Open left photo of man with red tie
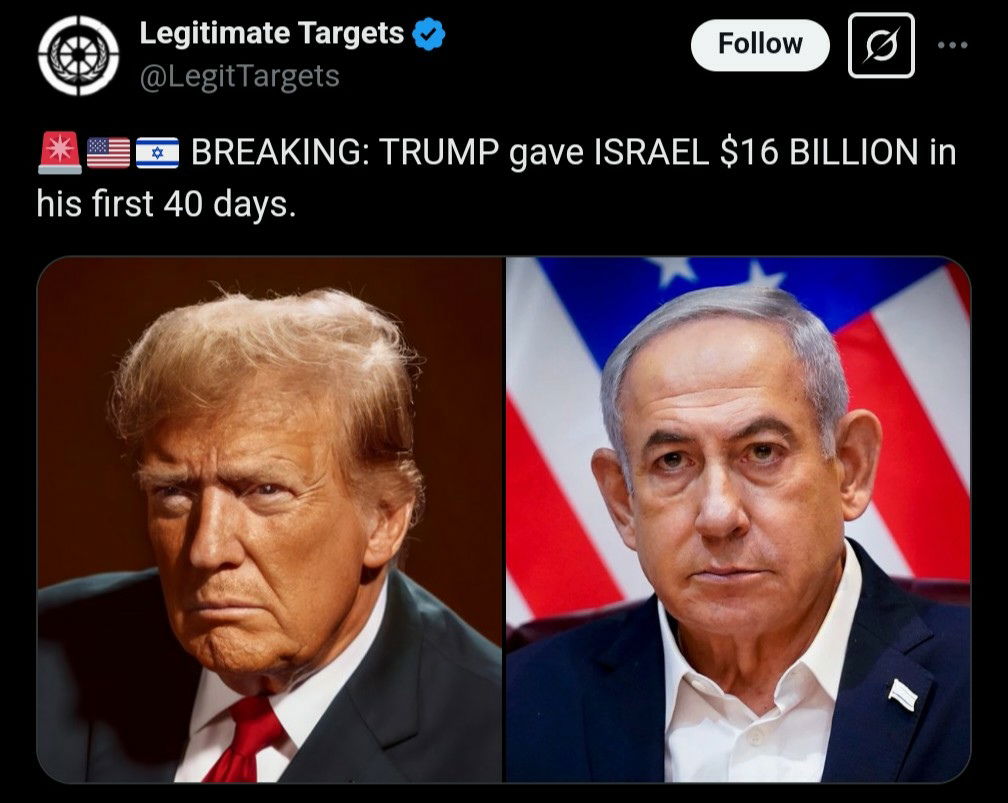The height and width of the screenshot is (803, 1008). [x=269, y=519]
